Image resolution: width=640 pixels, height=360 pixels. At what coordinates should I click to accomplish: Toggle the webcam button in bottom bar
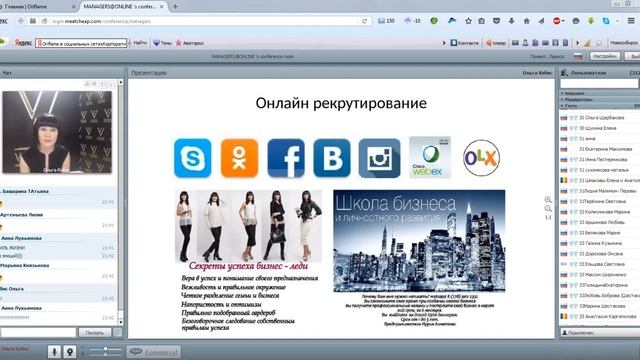[70, 351]
